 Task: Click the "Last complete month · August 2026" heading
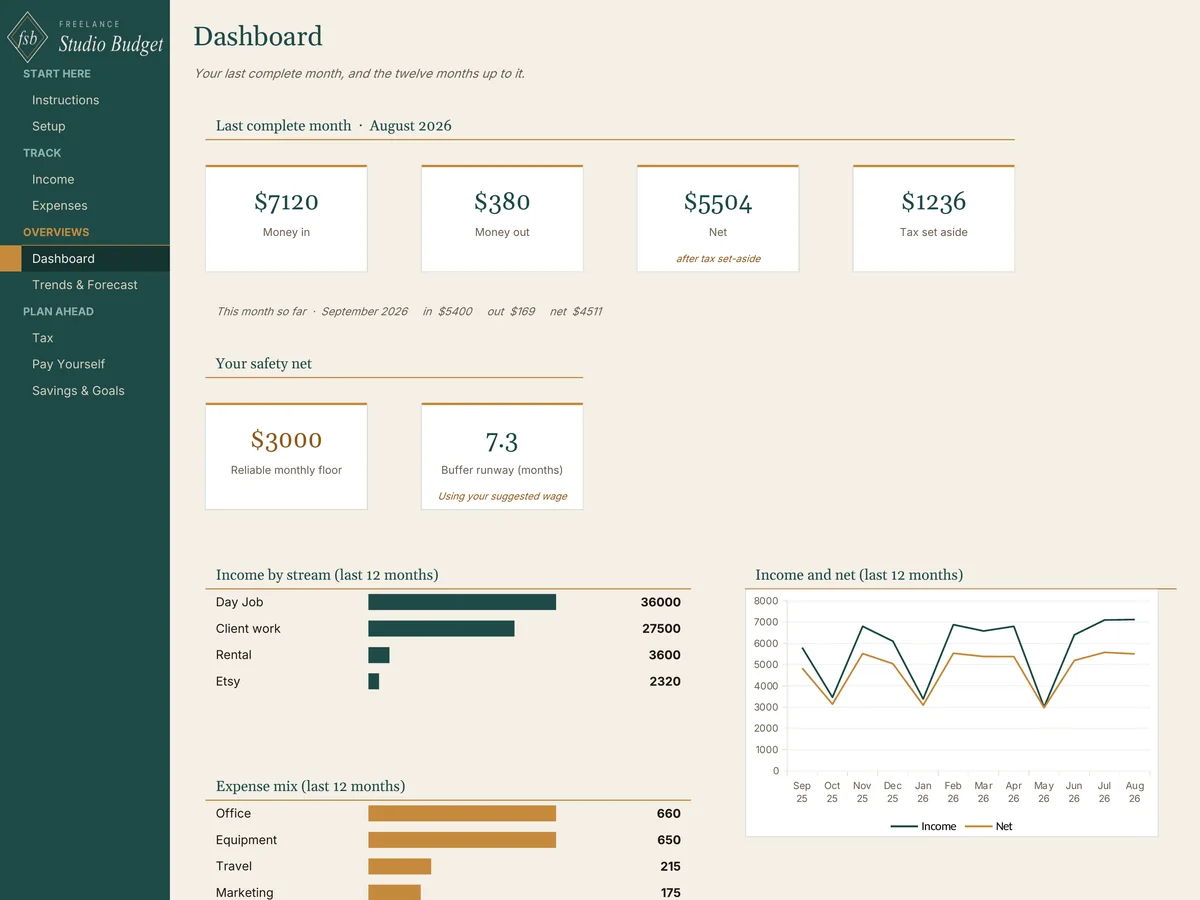point(334,126)
